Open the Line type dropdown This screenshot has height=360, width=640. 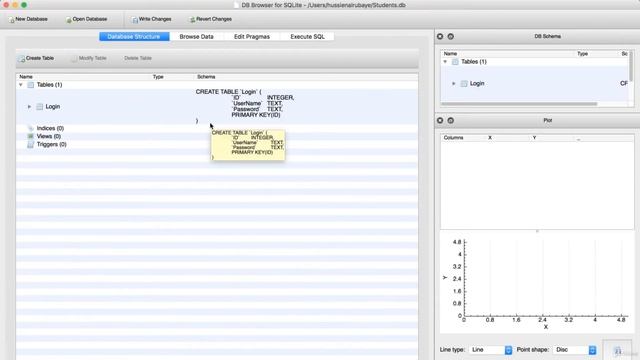491,350
